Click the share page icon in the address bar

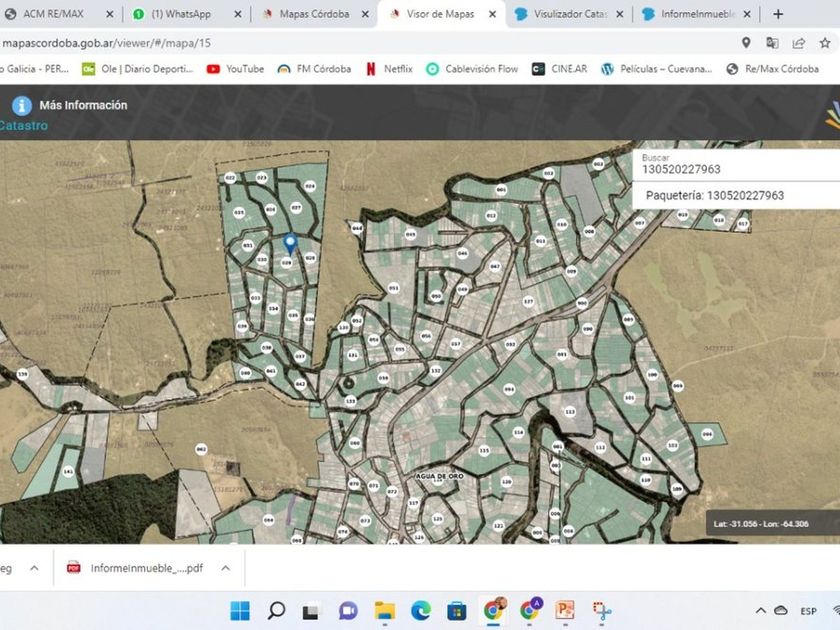pyautogui.click(x=799, y=43)
